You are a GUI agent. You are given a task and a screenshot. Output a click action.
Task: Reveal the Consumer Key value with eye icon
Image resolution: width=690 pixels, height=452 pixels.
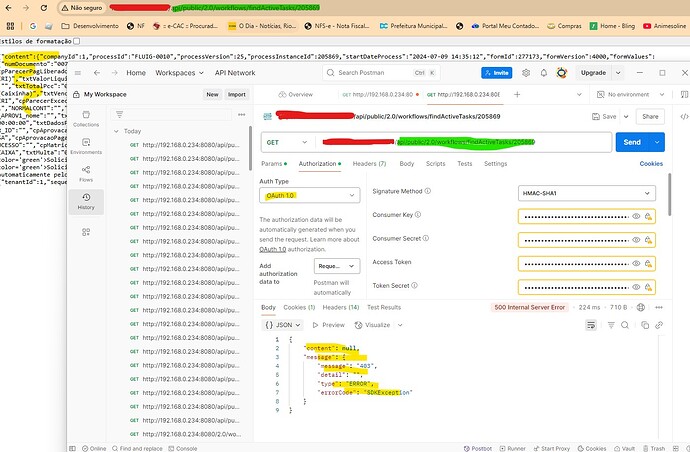click(x=635, y=215)
